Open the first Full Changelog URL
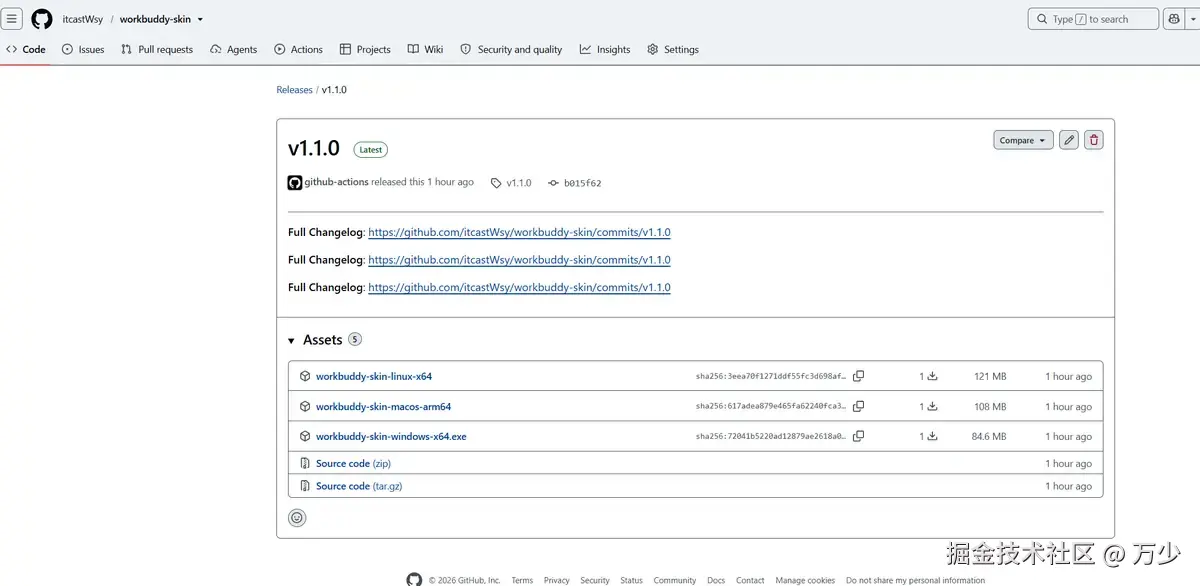 coord(519,232)
